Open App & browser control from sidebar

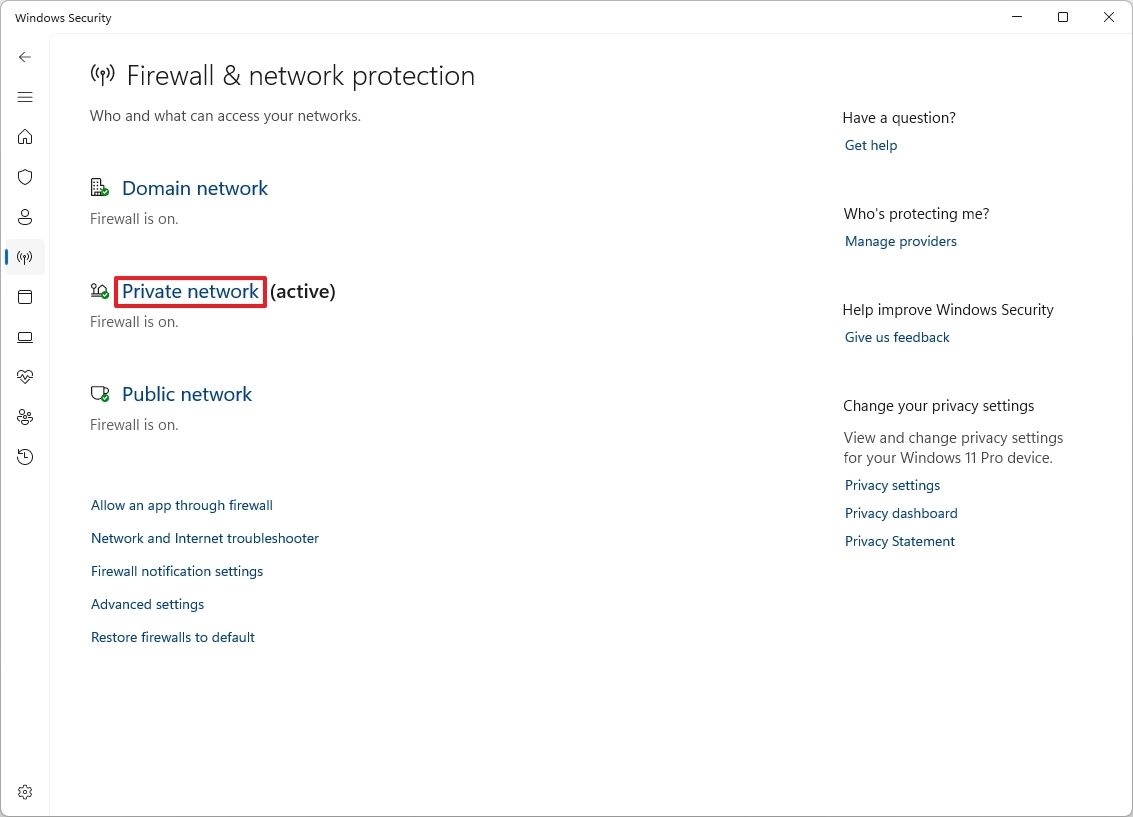tap(24, 297)
